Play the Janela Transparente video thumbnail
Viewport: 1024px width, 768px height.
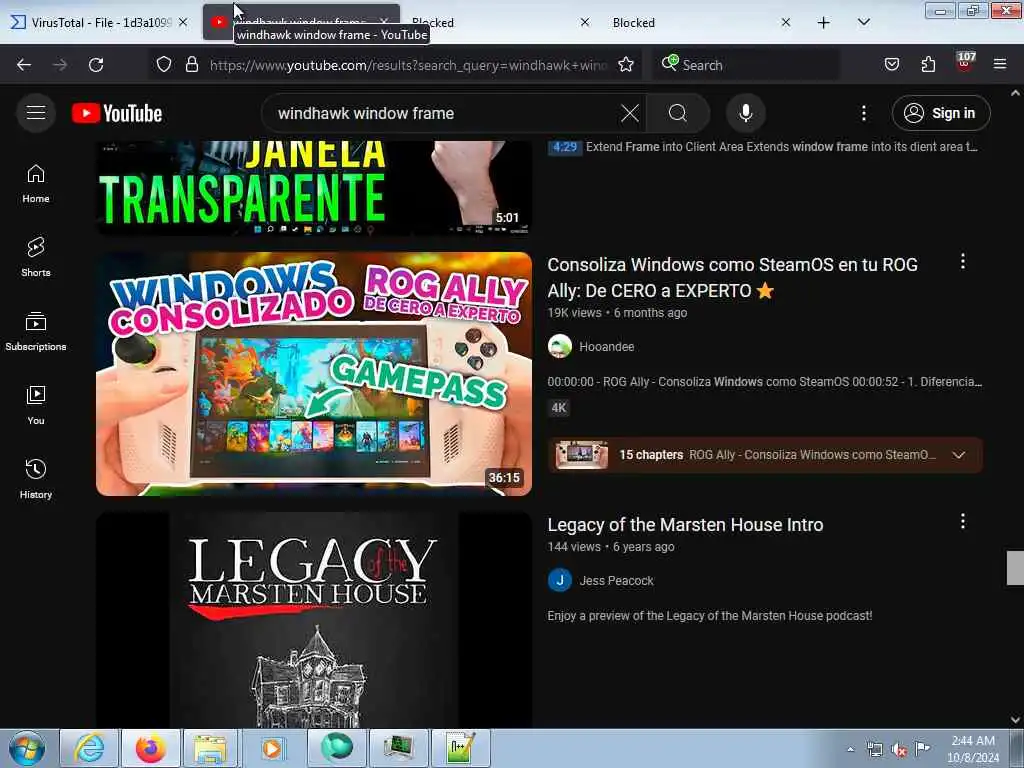[x=314, y=187]
